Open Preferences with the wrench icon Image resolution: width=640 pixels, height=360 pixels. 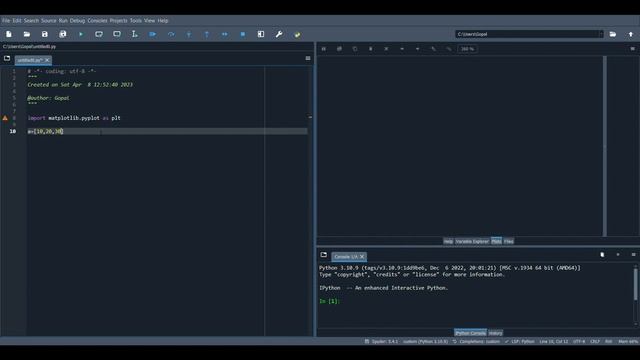(279, 34)
